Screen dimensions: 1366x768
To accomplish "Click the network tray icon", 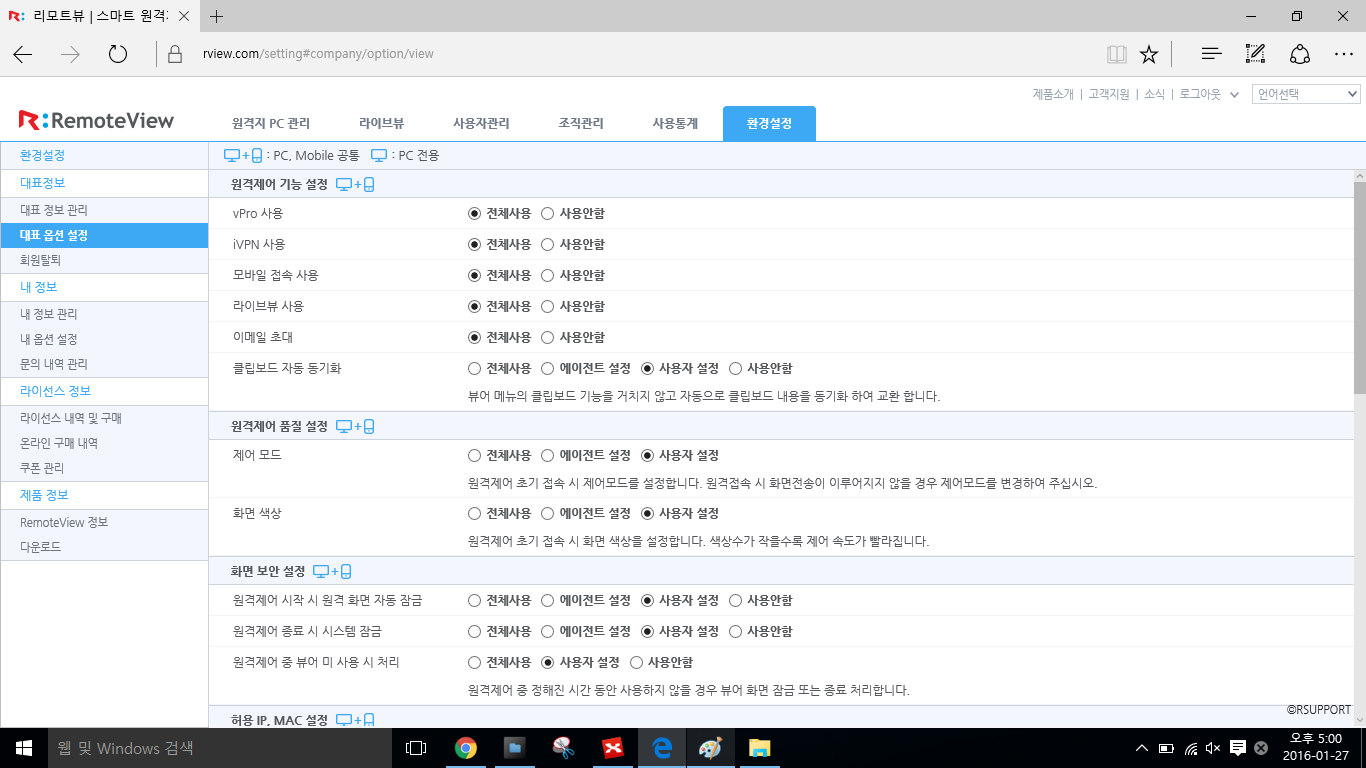I will coord(1190,748).
